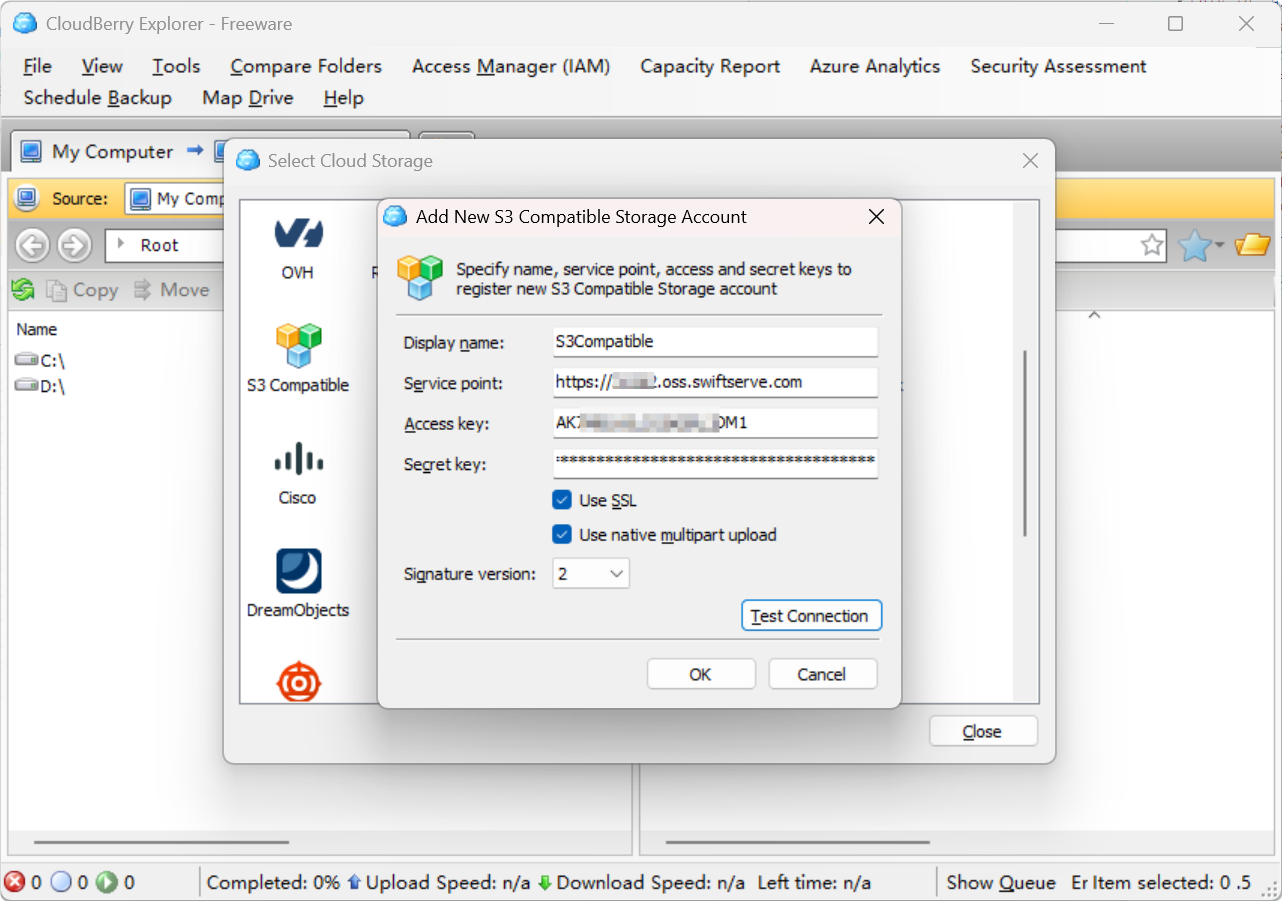Open Access Manager (IAM) menu

[510, 66]
